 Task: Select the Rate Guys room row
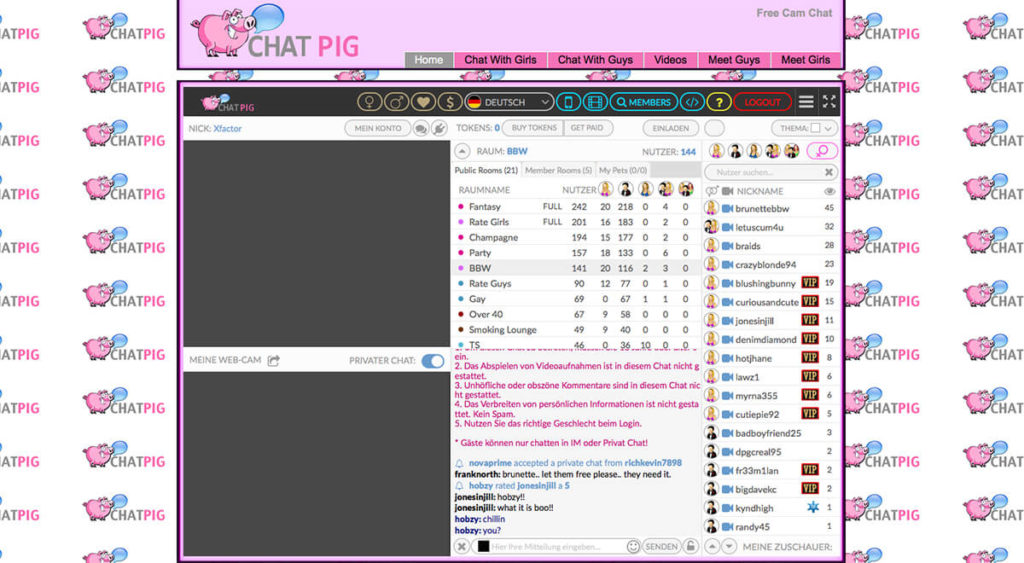576,283
